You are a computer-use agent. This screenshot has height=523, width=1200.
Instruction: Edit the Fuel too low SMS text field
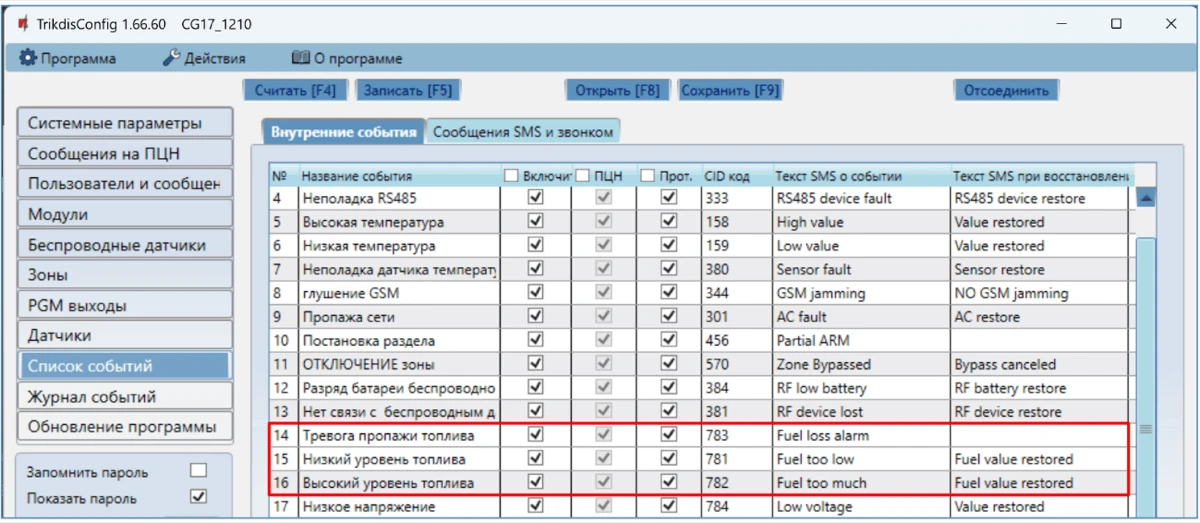pyautogui.click(x=858, y=460)
